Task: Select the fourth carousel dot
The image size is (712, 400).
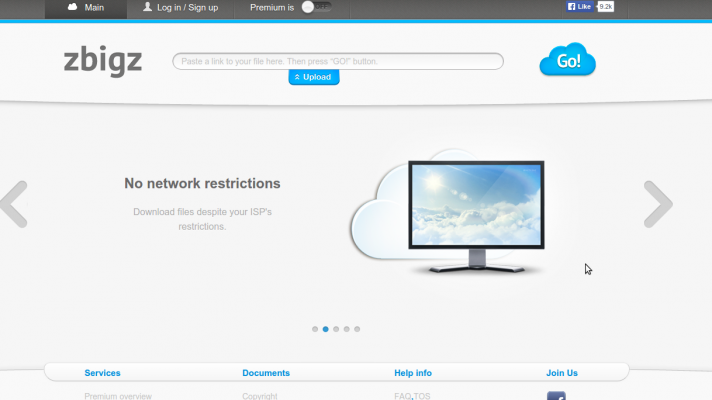Action: 346,329
